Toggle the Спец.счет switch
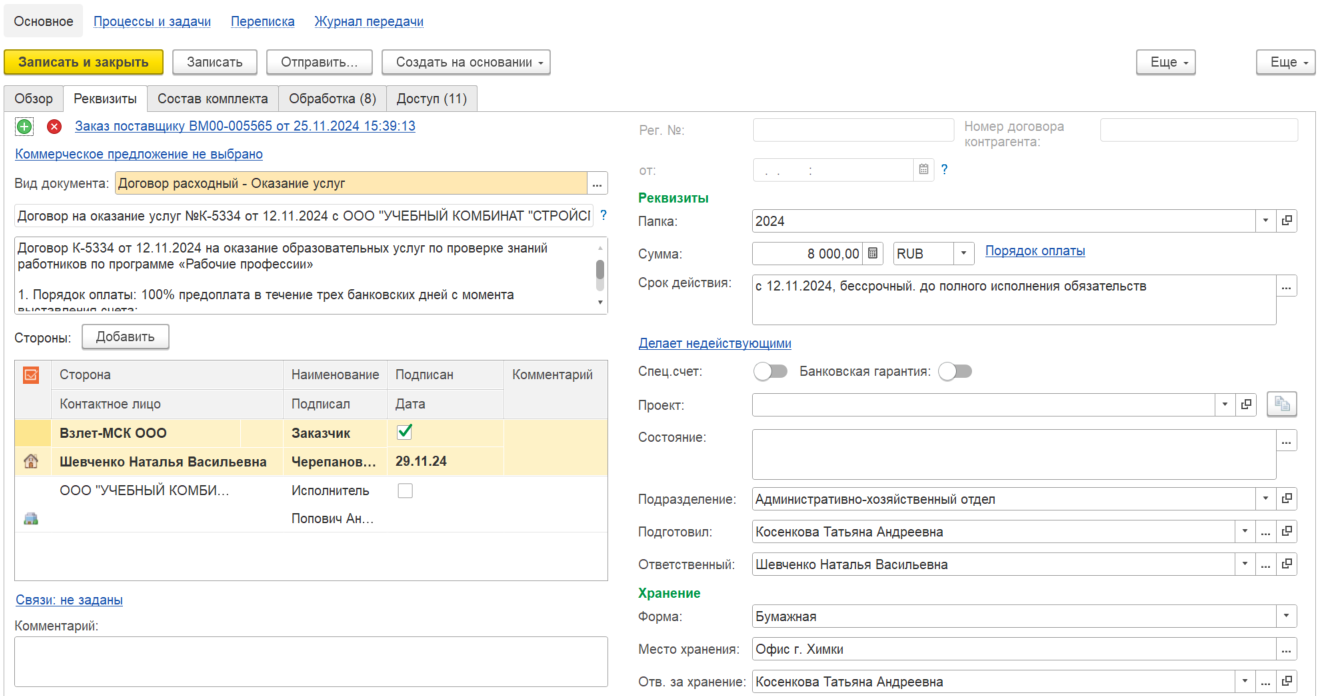1321x697 pixels. (x=771, y=372)
